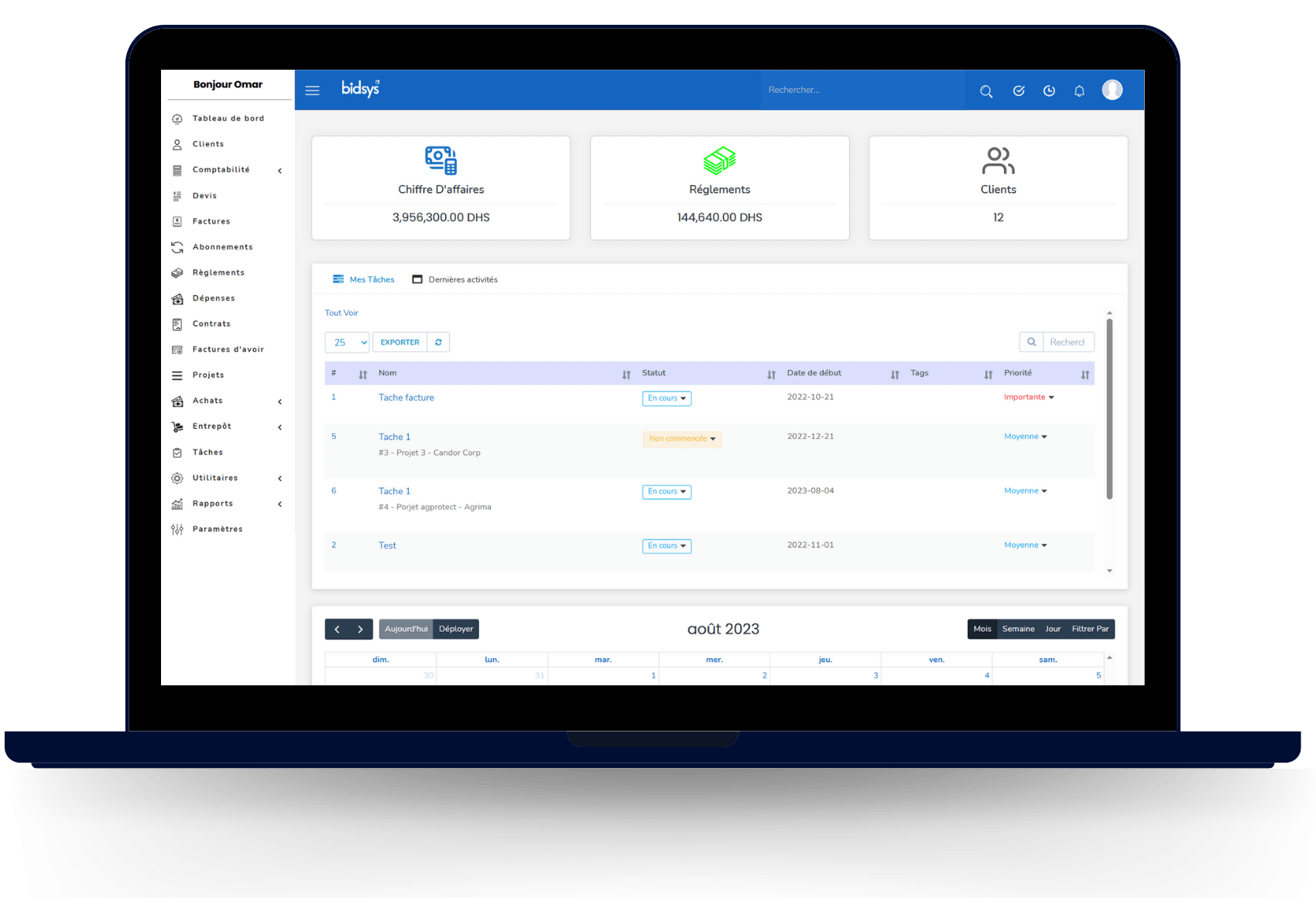Select Semaine calendar view
Viewport: 1316px width, 898px height.
coord(1018,629)
